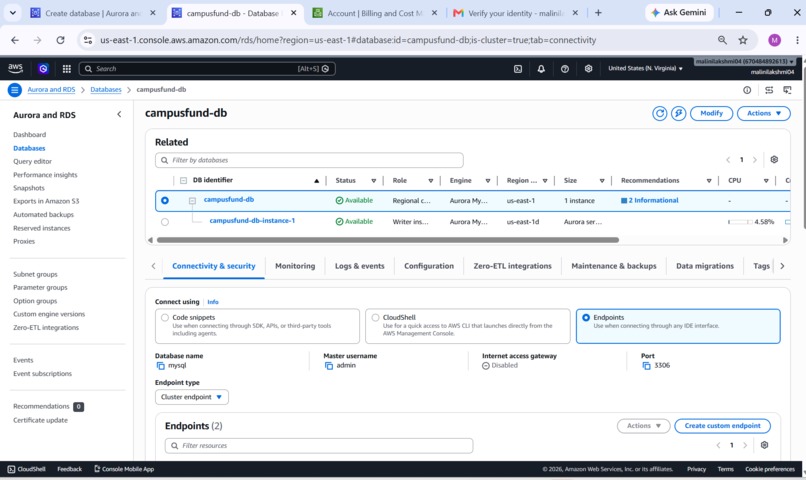
Task: Open the Amazon Q icon beside the AWS logo
Action: tap(43, 68)
